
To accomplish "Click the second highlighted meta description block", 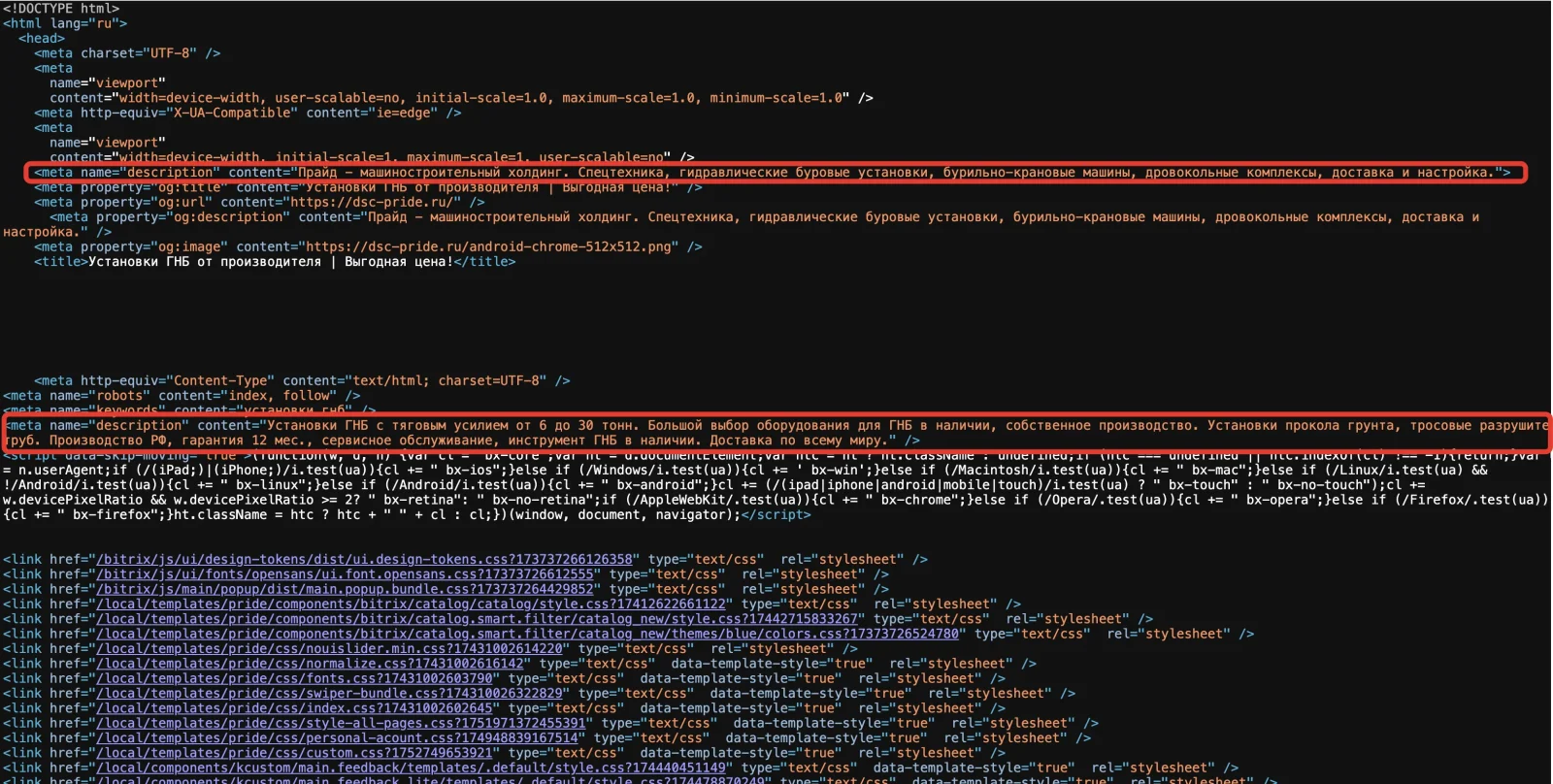I will click(775, 433).
